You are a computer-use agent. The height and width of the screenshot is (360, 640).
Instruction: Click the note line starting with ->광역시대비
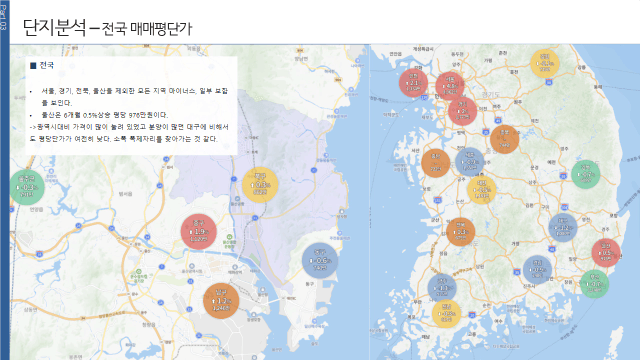coord(129,133)
